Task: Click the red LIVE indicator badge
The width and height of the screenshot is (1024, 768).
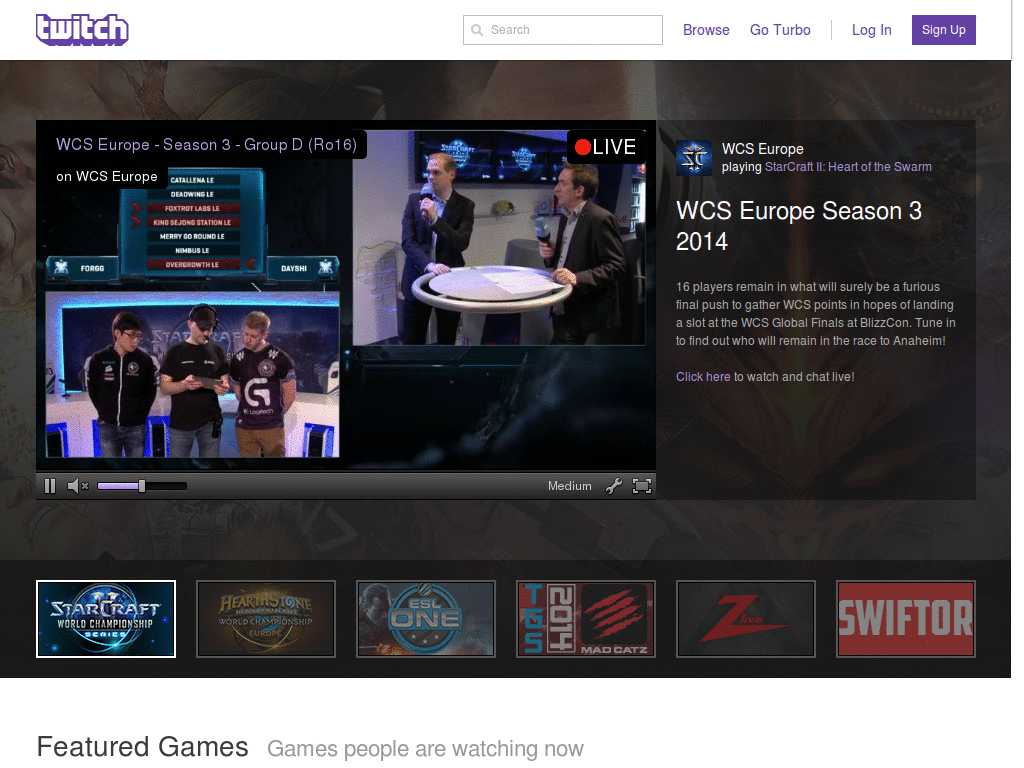Action: pyautogui.click(x=605, y=147)
